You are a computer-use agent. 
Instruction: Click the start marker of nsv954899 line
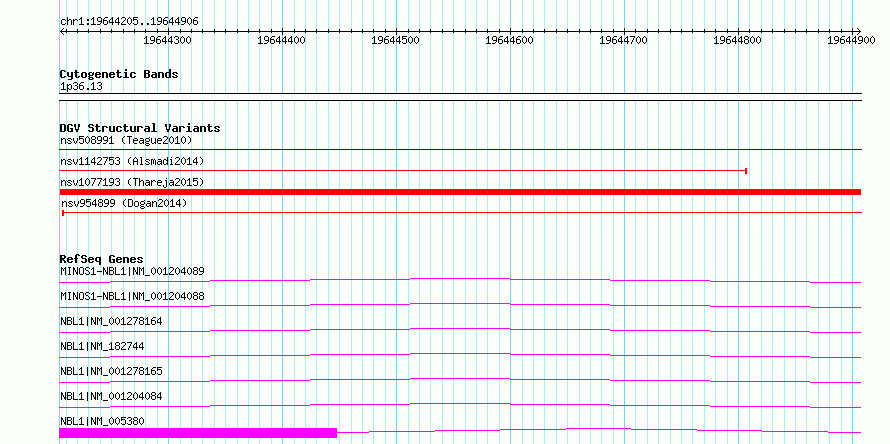click(63, 212)
